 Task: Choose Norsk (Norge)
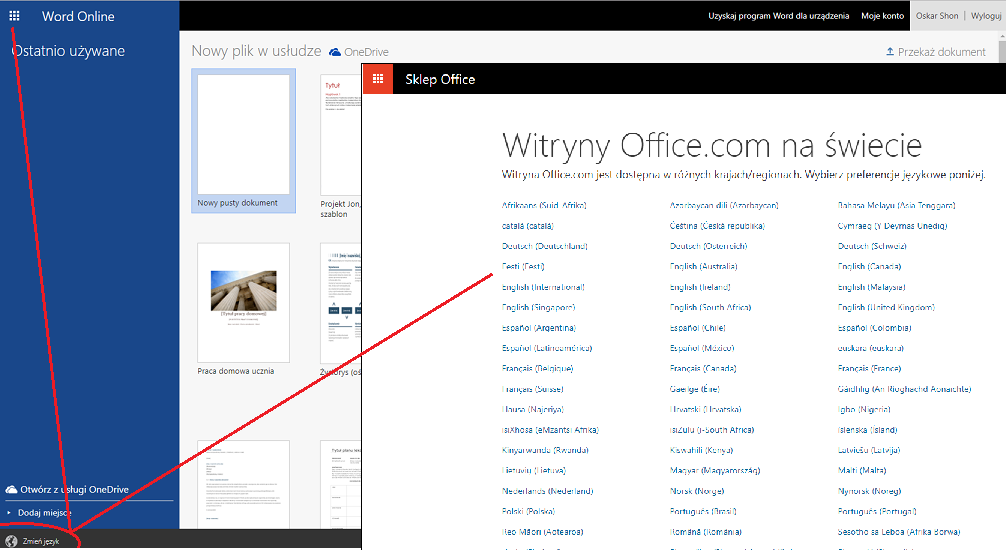[697, 492]
